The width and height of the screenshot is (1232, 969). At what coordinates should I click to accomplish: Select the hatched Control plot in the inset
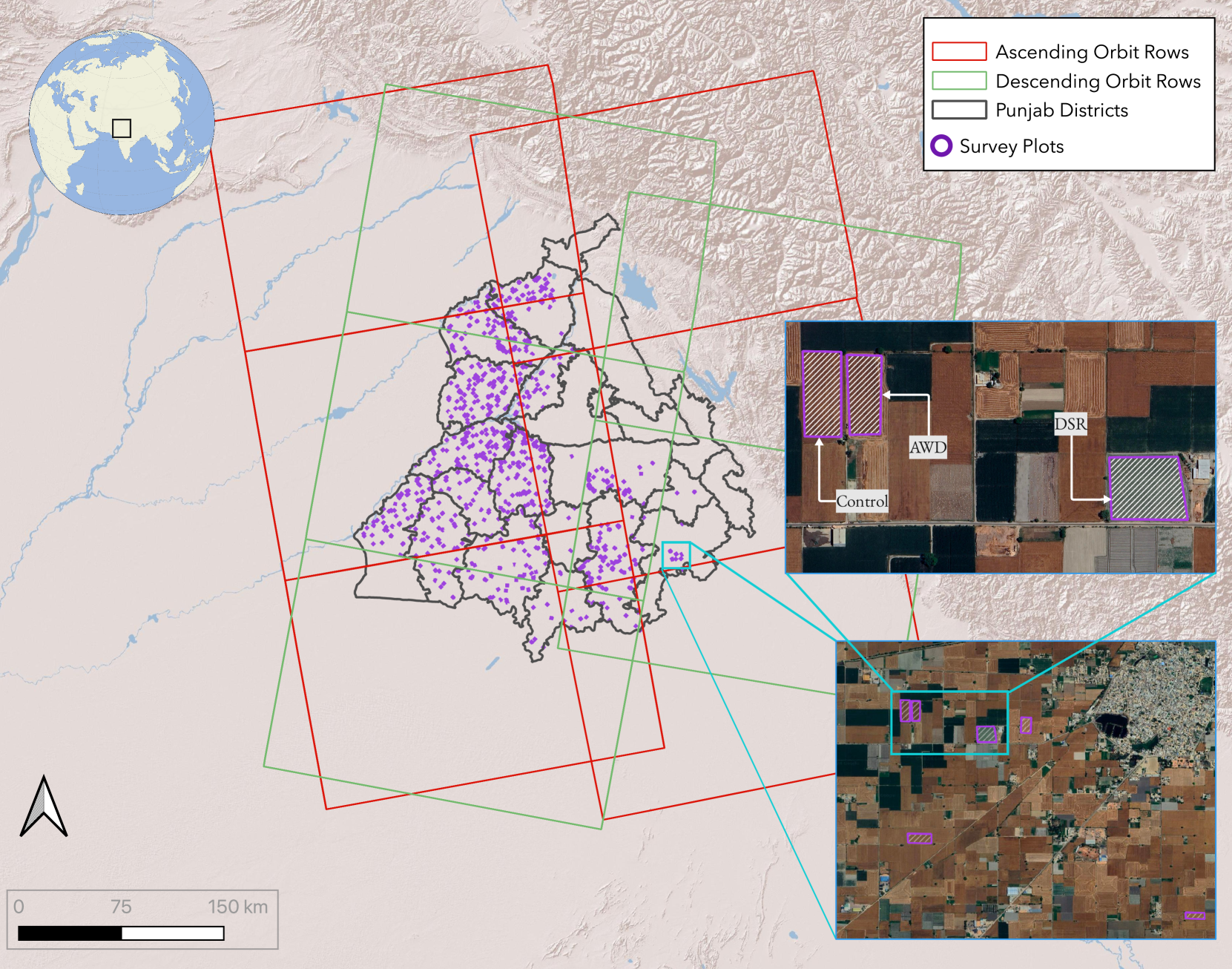822,394
